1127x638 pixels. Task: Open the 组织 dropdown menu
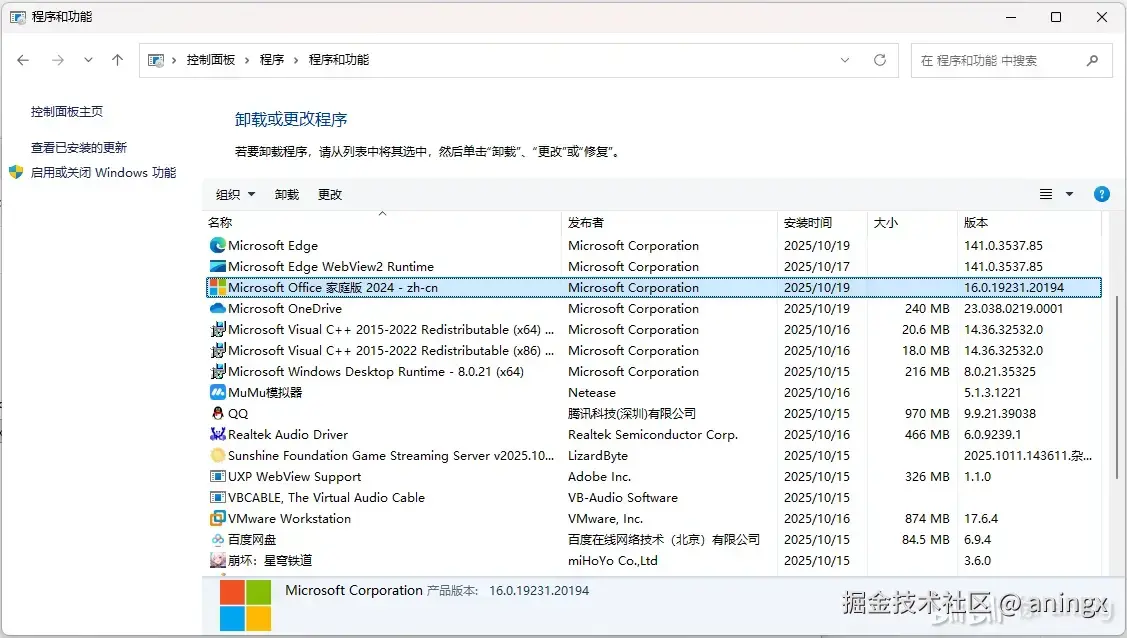[235, 194]
